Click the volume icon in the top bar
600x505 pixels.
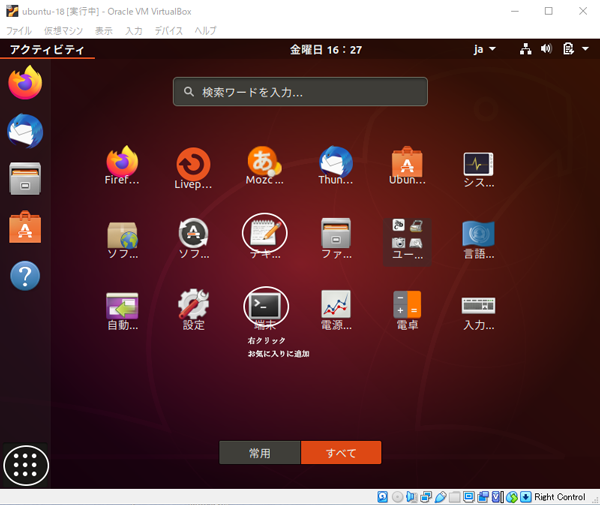pyautogui.click(x=546, y=49)
